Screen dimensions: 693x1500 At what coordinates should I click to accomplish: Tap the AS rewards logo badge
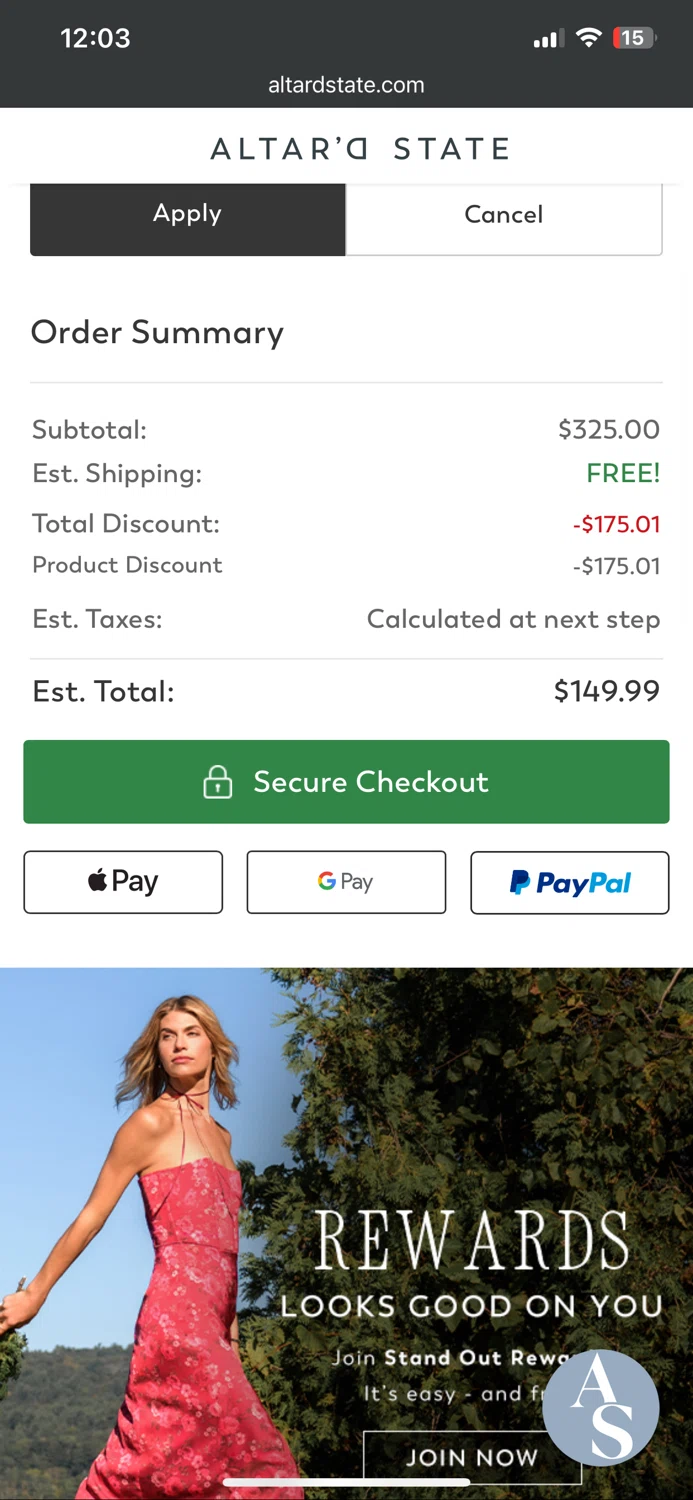click(x=601, y=1407)
